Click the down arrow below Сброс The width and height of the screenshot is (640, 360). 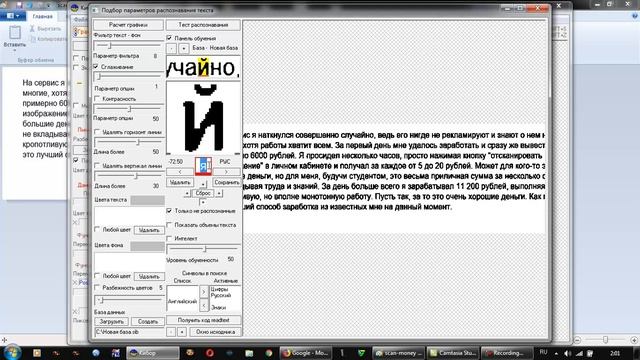(x=203, y=202)
